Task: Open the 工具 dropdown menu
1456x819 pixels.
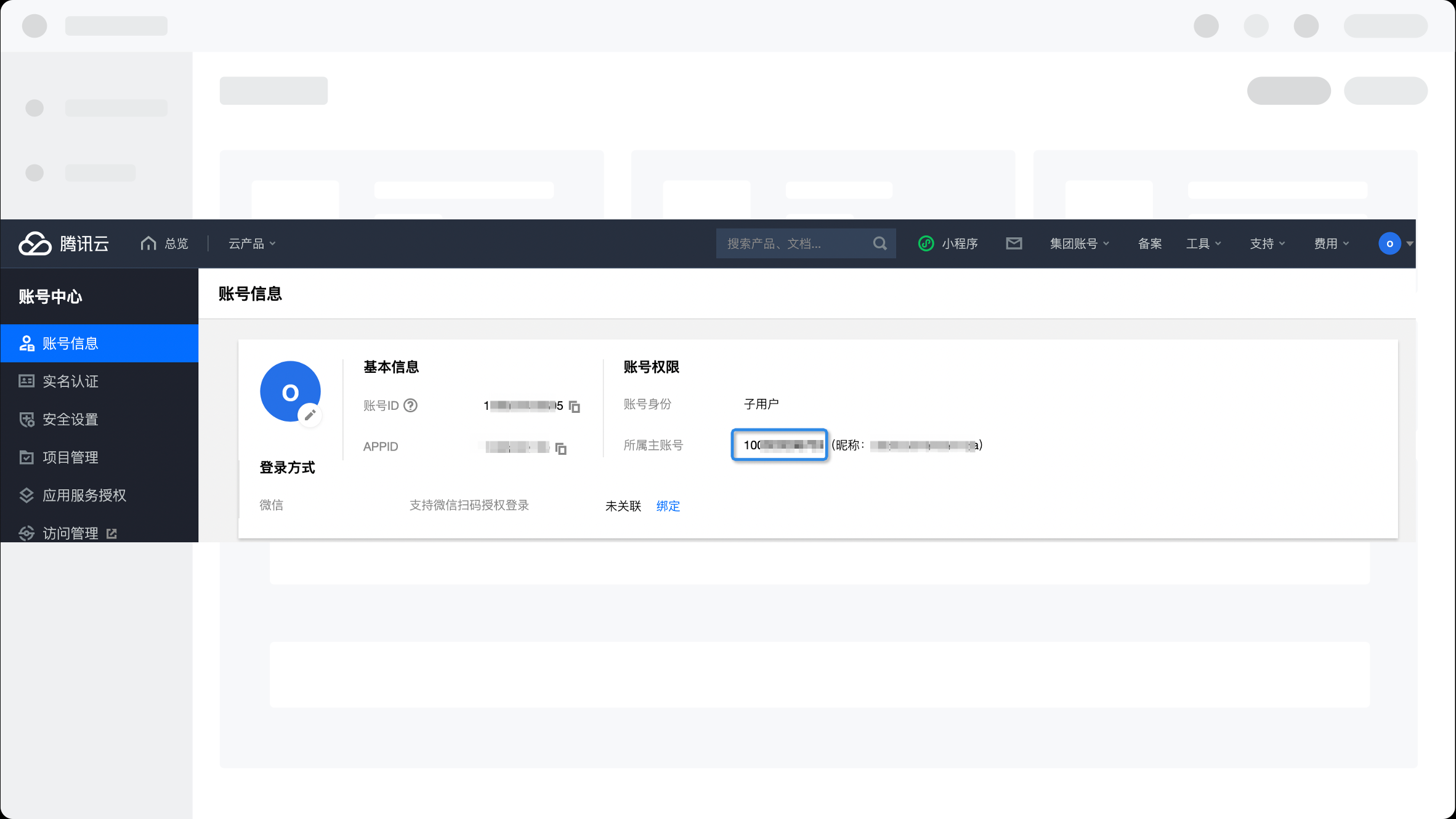Action: click(x=1203, y=243)
